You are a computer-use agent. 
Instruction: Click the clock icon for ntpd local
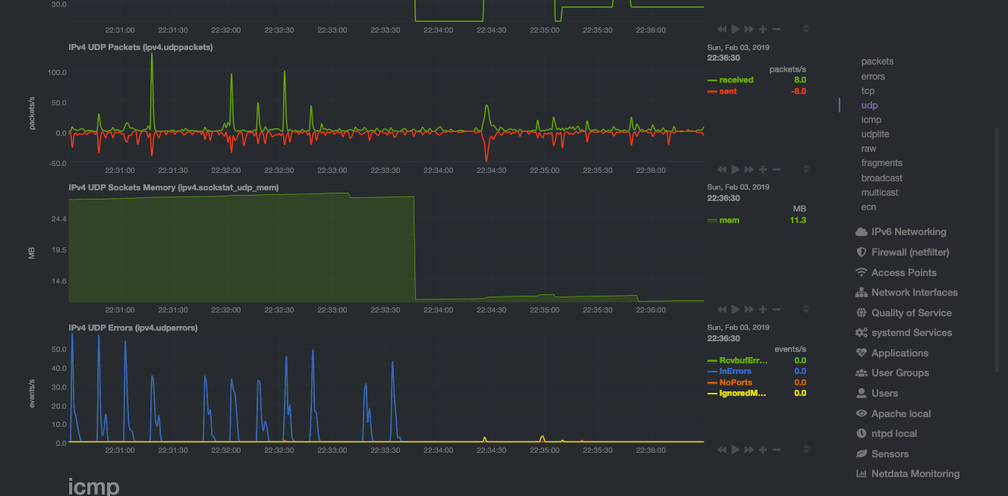861,434
